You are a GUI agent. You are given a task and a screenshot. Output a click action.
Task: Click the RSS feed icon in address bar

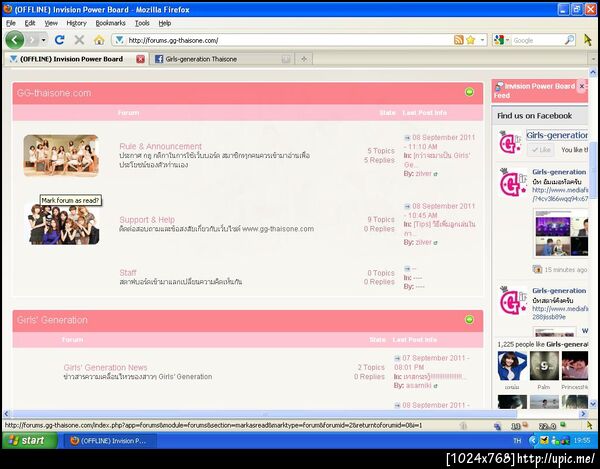(x=458, y=40)
